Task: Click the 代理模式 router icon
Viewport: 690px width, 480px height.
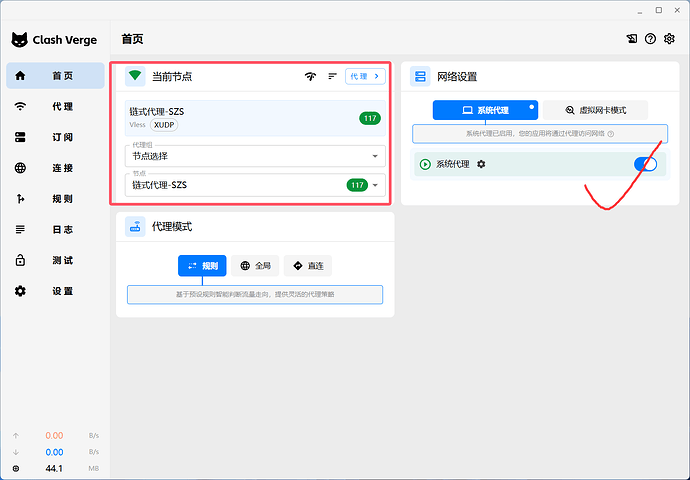Action: [135, 227]
